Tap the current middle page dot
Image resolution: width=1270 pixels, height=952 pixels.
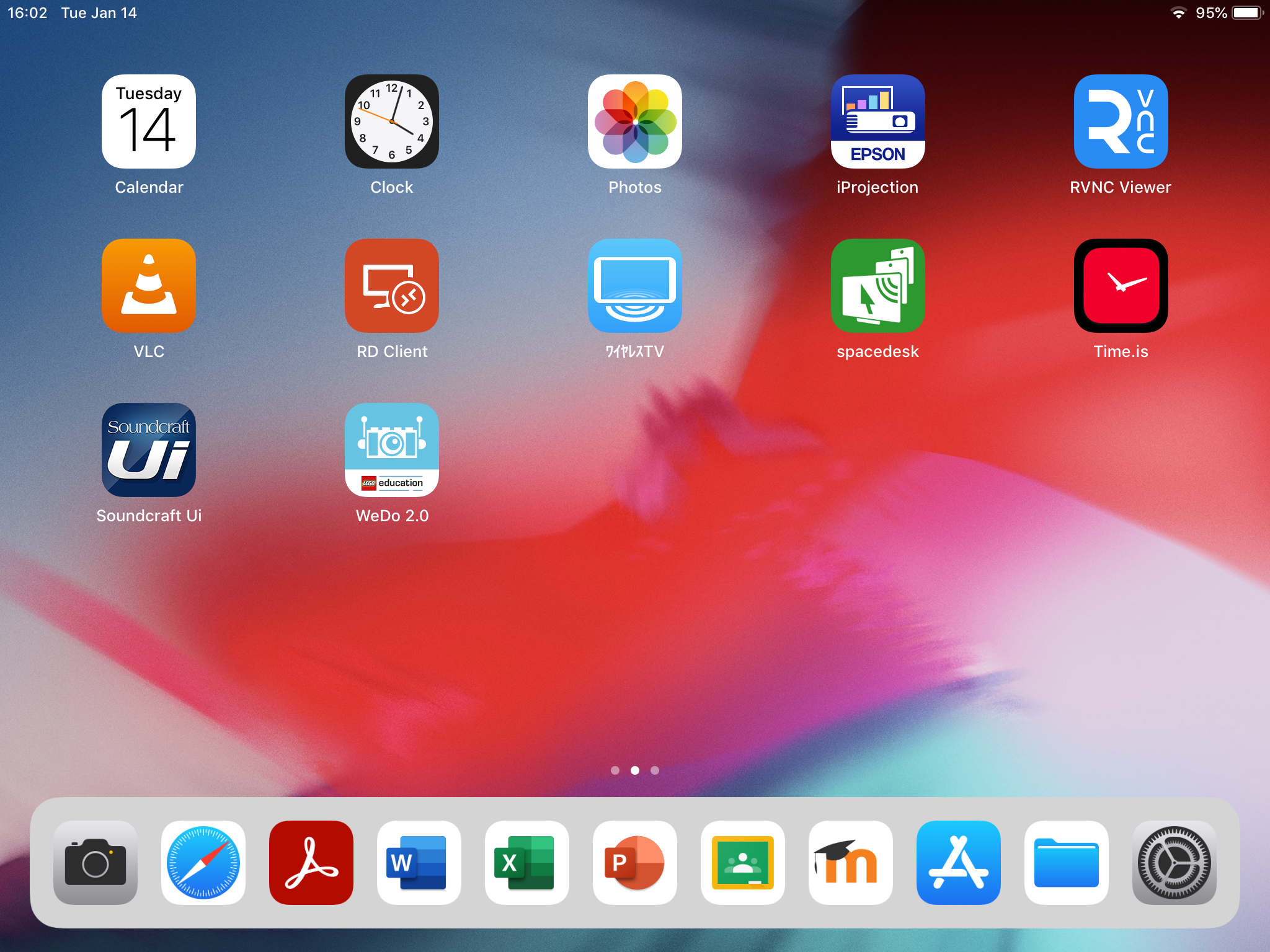(x=635, y=770)
